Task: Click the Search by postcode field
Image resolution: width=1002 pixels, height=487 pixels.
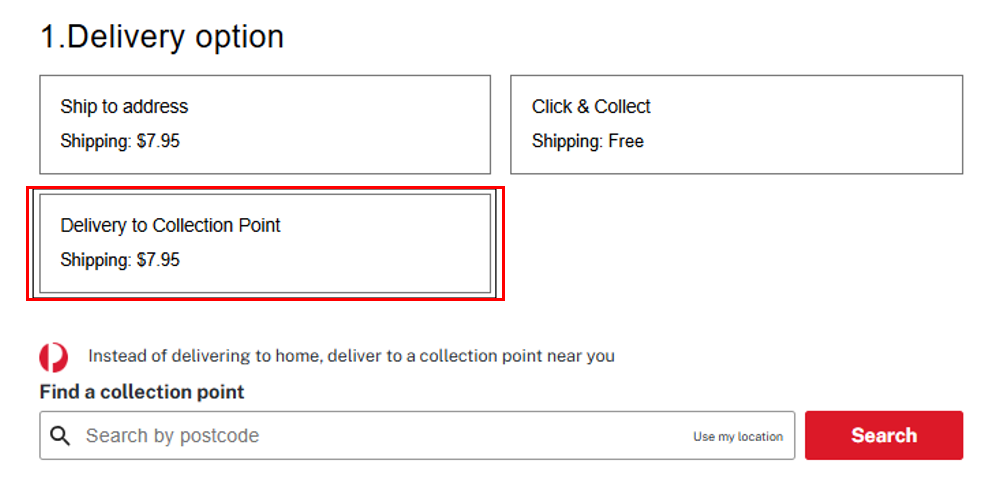Action: tap(380, 436)
